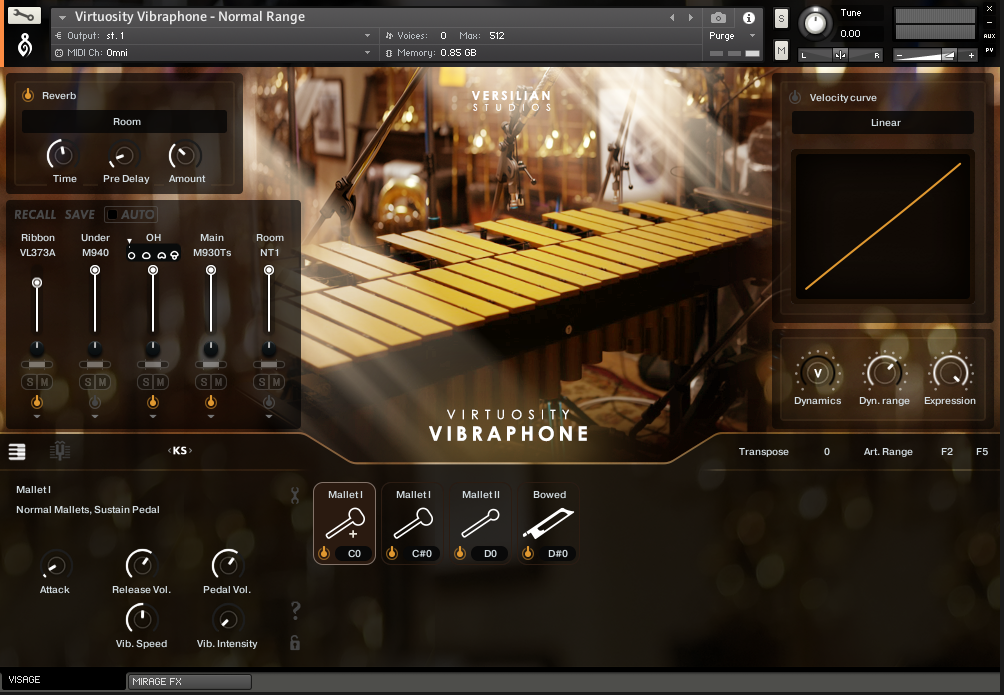Click the Tune 0.00 value field

click(850, 33)
